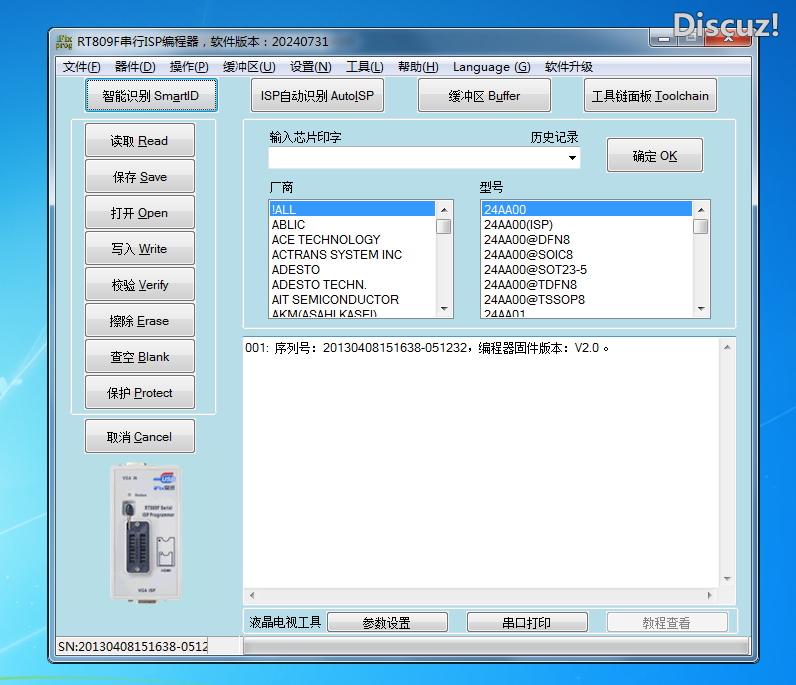
Task: Select 24AA00@SOIC8 in the model list
Action: click(x=528, y=255)
